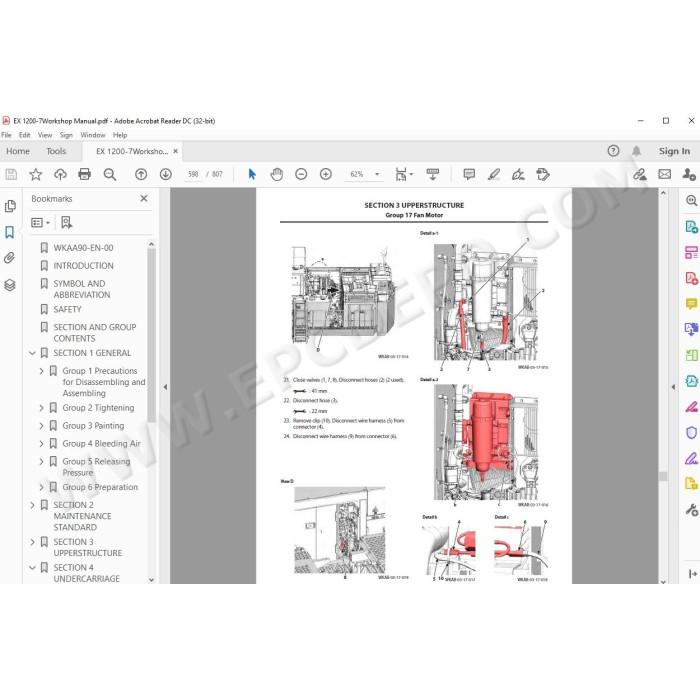Screen dimensions: 700x700
Task: Open the Window menu
Action: click(93, 135)
